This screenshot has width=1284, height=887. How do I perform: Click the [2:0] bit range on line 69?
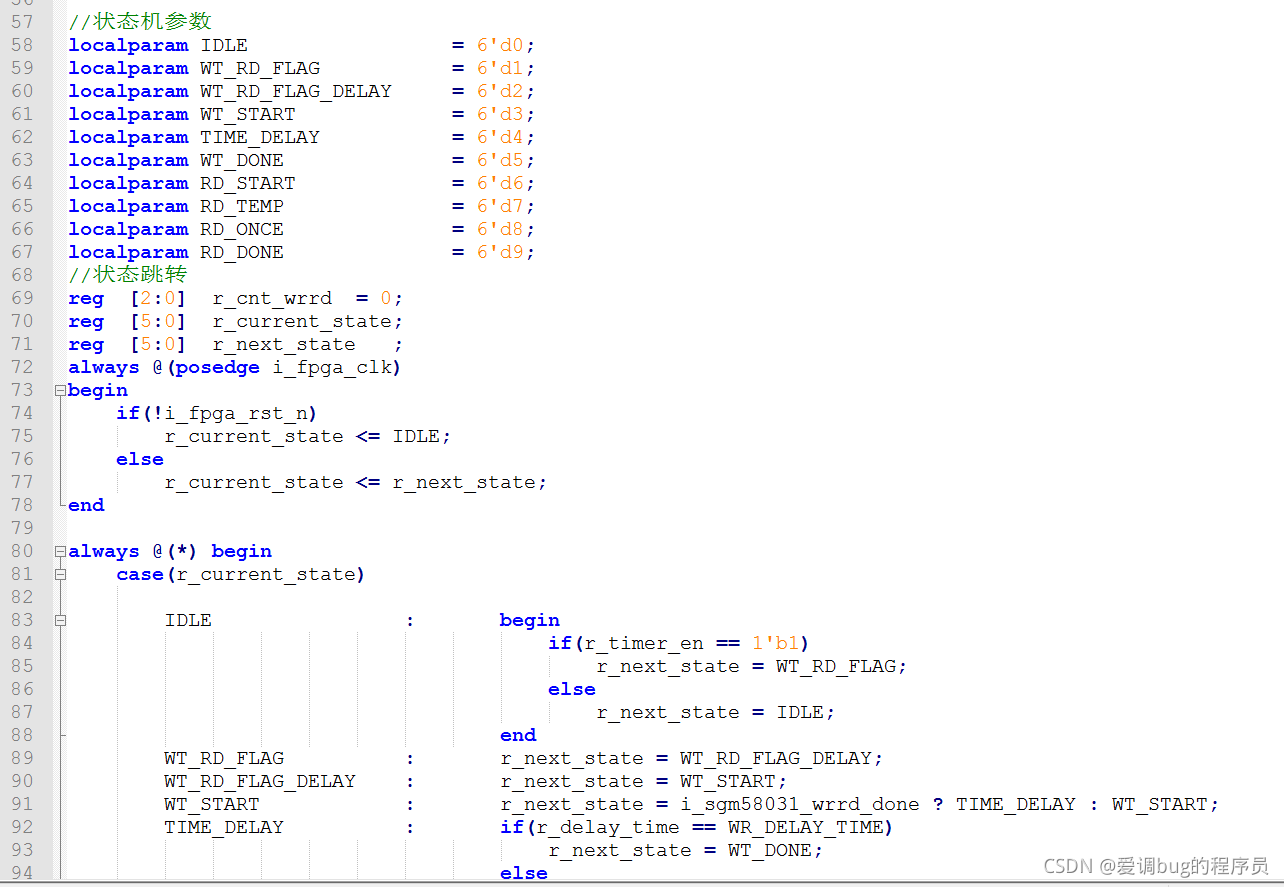click(x=158, y=298)
